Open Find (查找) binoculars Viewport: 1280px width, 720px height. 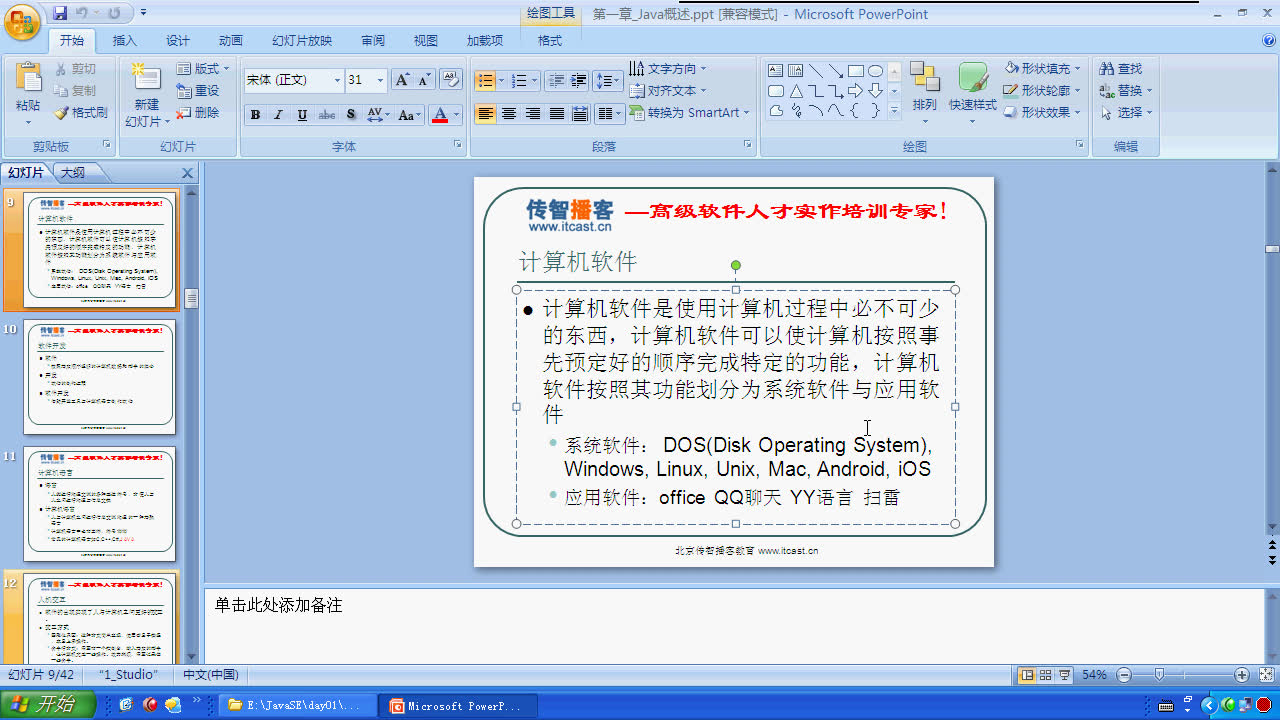coord(1121,69)
